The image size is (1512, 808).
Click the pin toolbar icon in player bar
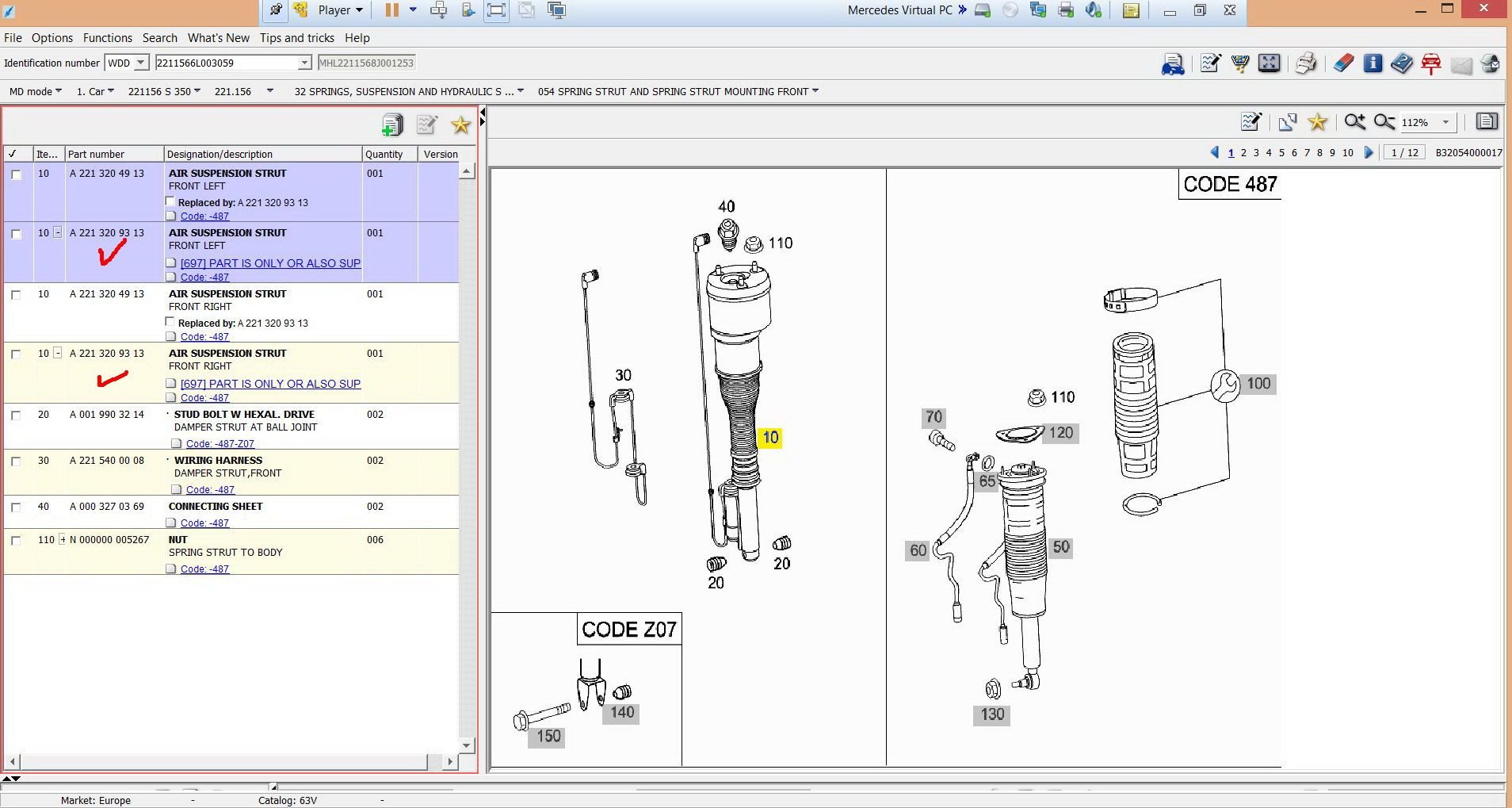275,10
